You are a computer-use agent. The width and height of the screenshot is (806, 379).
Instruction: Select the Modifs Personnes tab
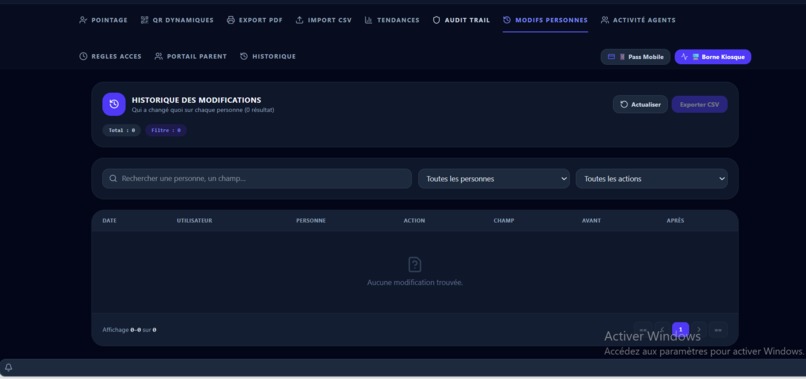[x=545, y=20]
